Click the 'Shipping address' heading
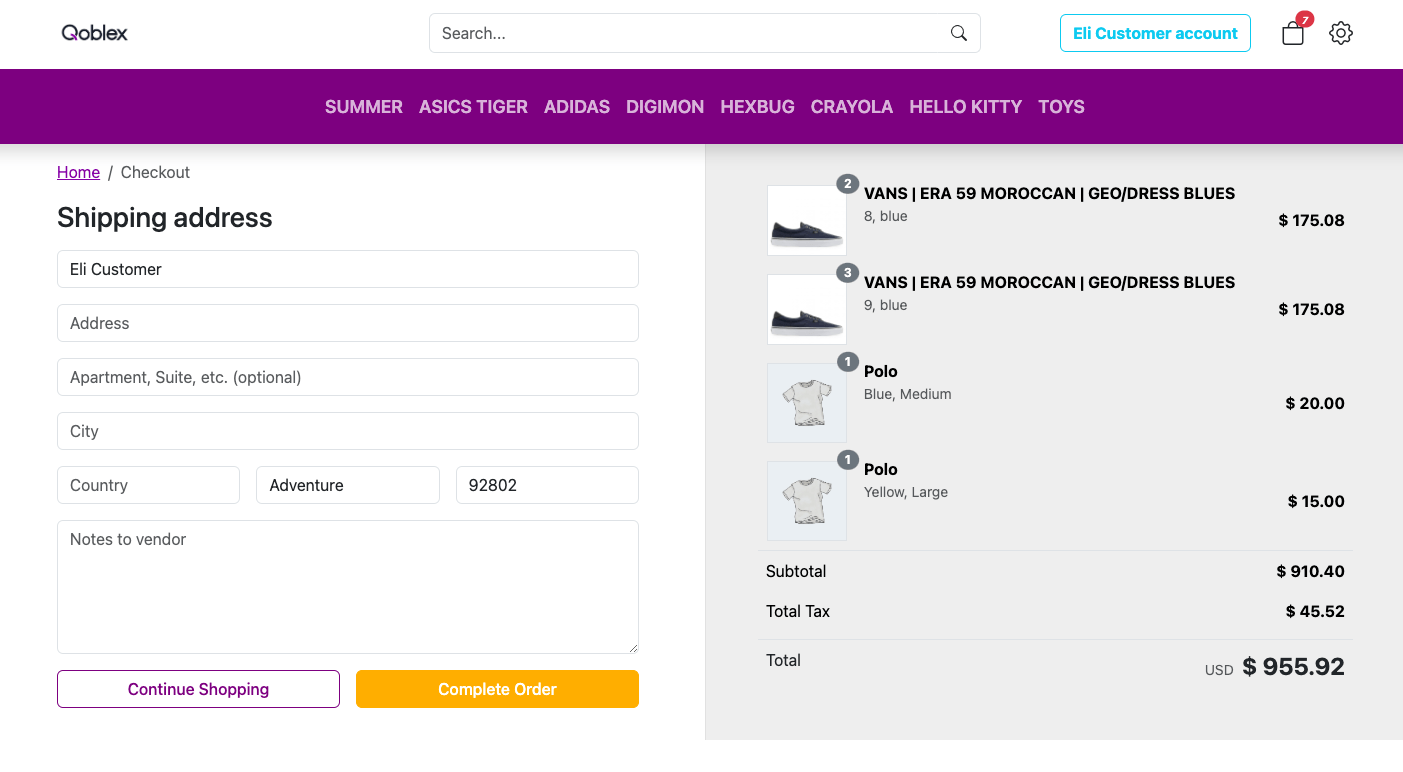 pos(165,218)
